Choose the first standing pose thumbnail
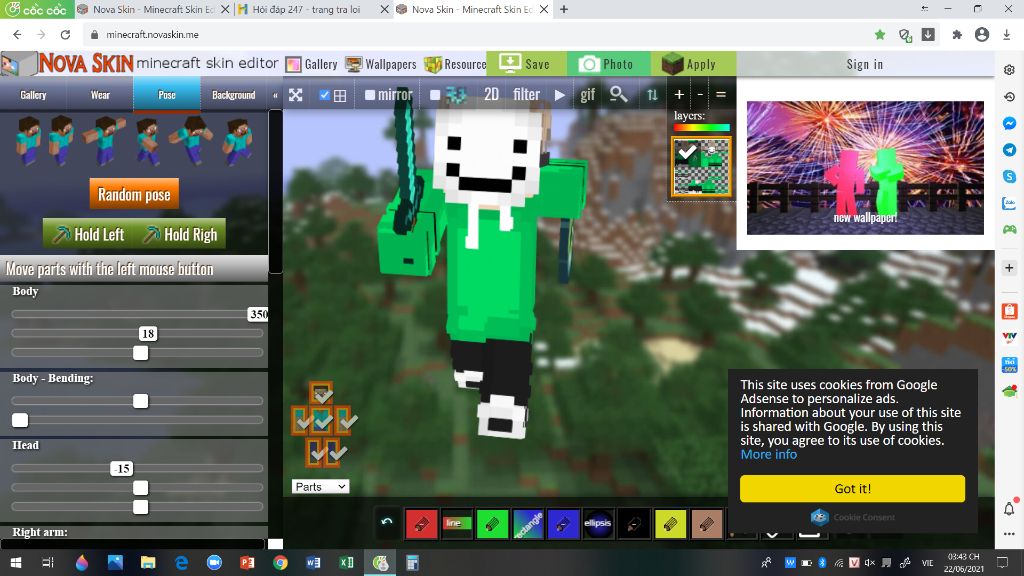This screenshot has width=1024, height=576. (x=28, y=140)
